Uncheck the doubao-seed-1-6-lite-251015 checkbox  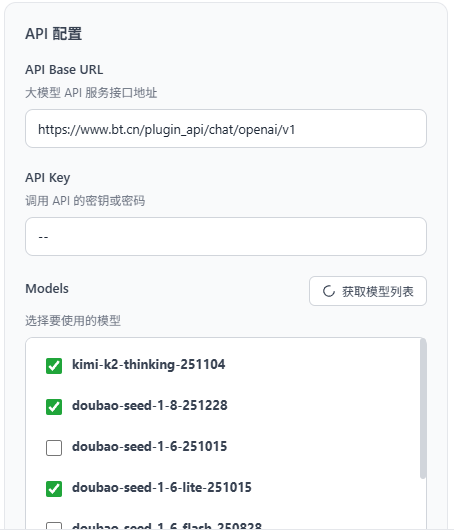[x=54, y=489]
